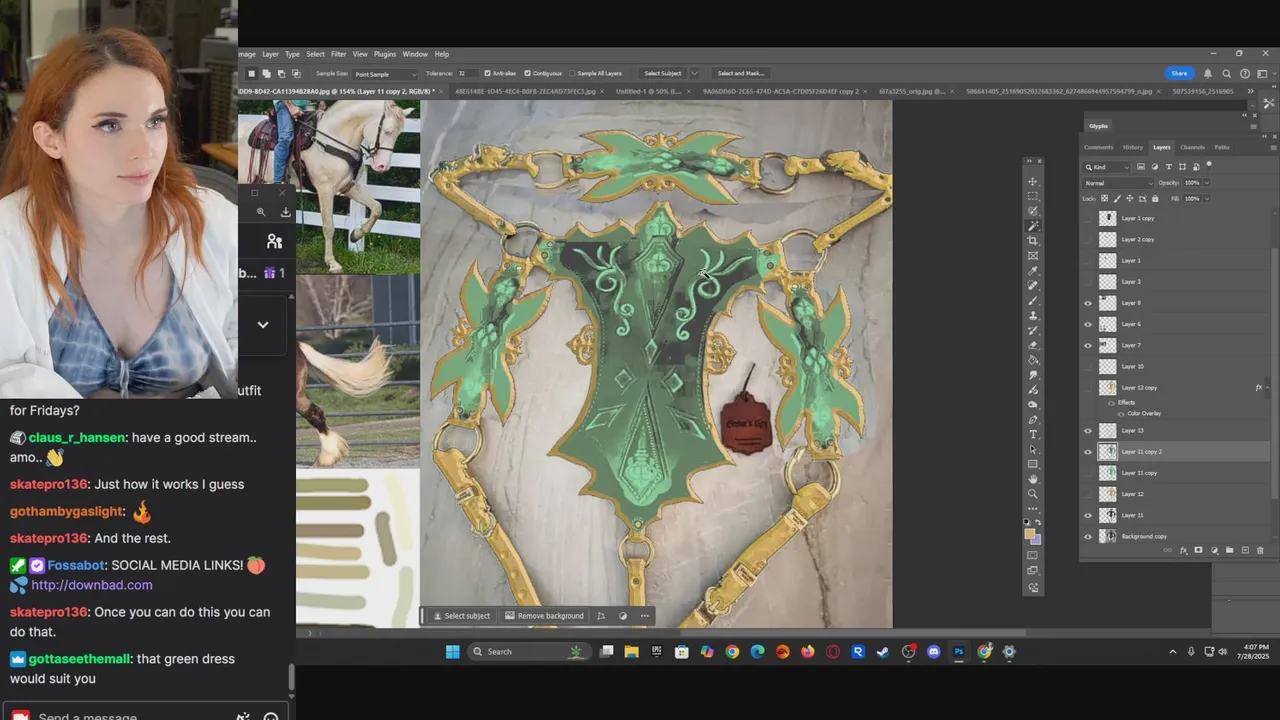Click Select Subject in options bar
The width and height of the screenshot is (1280, 720).
pyautogui.click(x=662, y=73)
